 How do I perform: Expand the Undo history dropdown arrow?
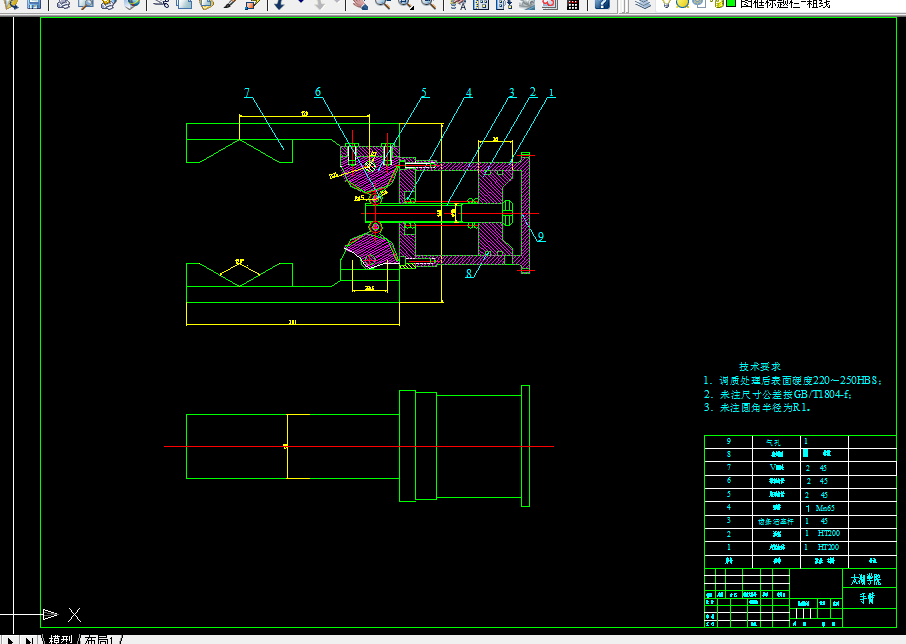[300, 2]
